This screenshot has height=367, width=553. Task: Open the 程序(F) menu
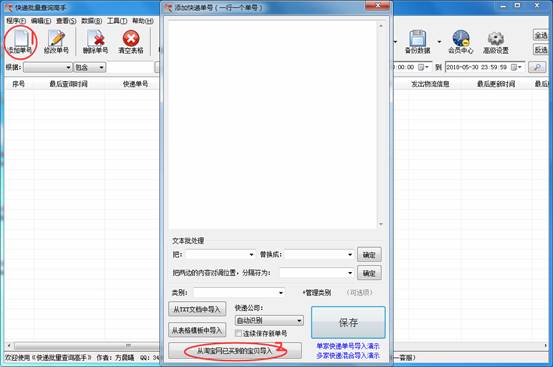(16, 21)
